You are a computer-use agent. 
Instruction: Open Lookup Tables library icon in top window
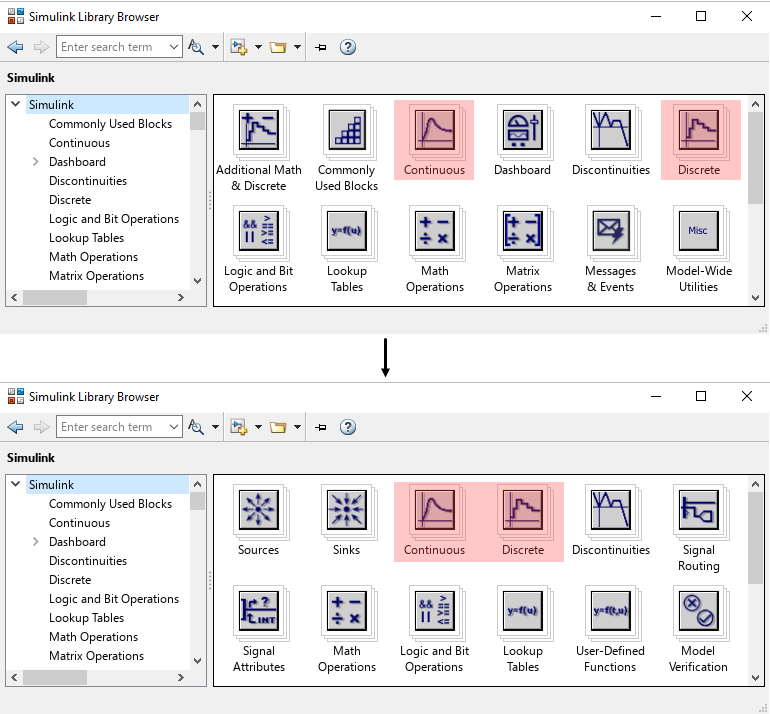tap(347, 232)
